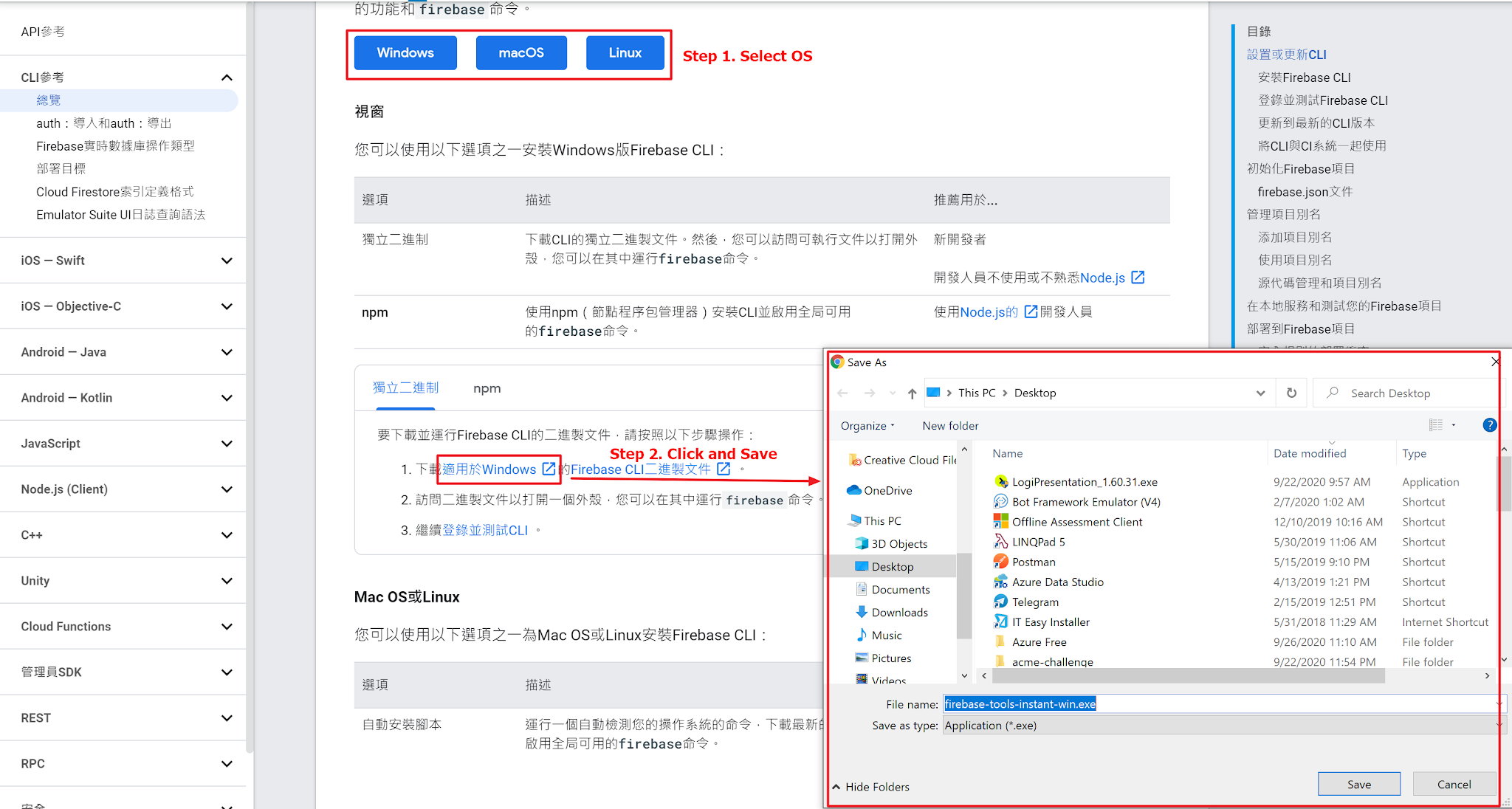Click the Save button
1512x809 pixels.
[1358, 784]
